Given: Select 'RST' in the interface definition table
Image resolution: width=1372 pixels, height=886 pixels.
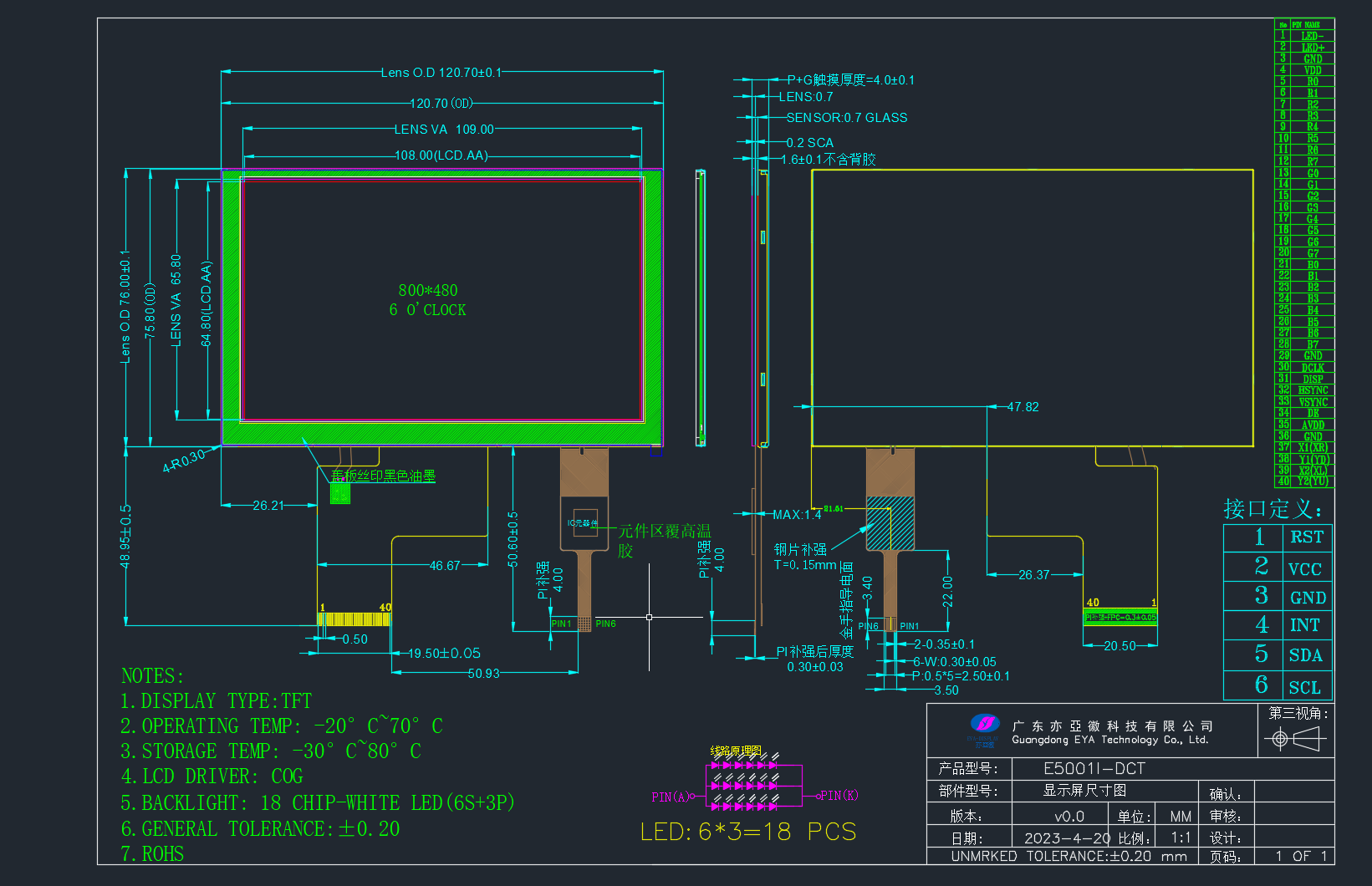Looking at the screenshot, I should [x=1307, y=537].
